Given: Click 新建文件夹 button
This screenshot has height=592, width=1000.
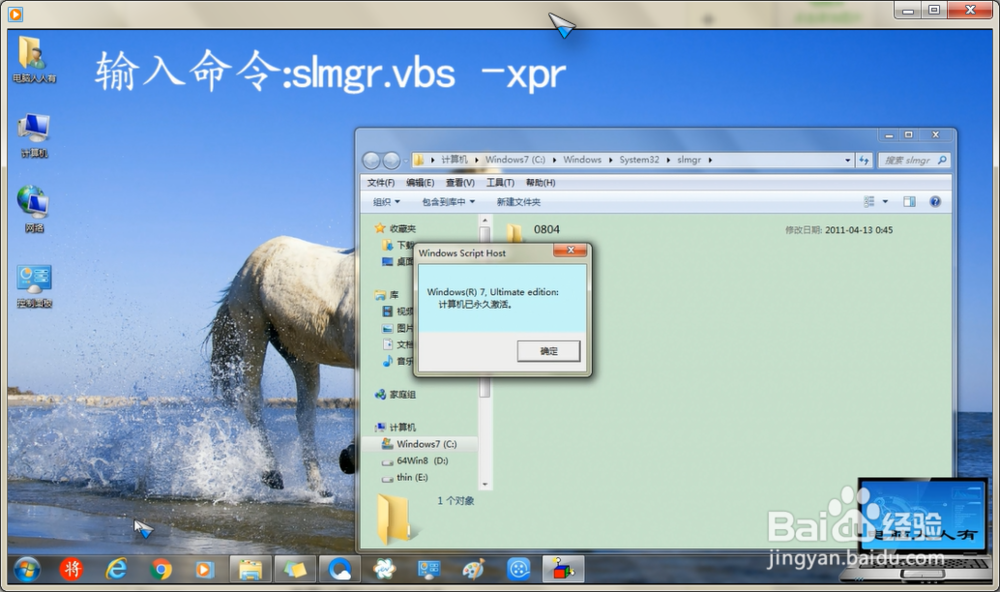Looking at the screenshot, I should 518,202.
